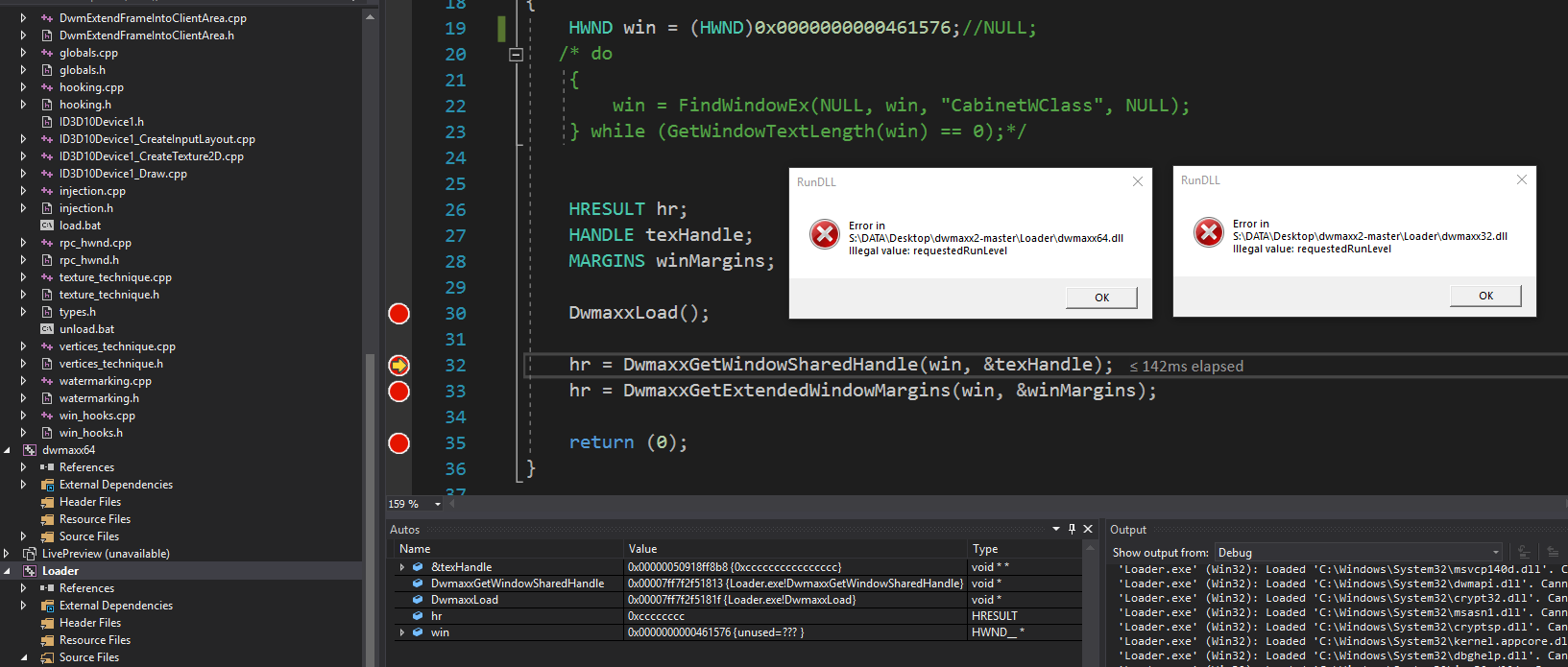Click the Autos panel scroll-up arrow
Screen dimensions: 1568x667
coord(1090,548)
